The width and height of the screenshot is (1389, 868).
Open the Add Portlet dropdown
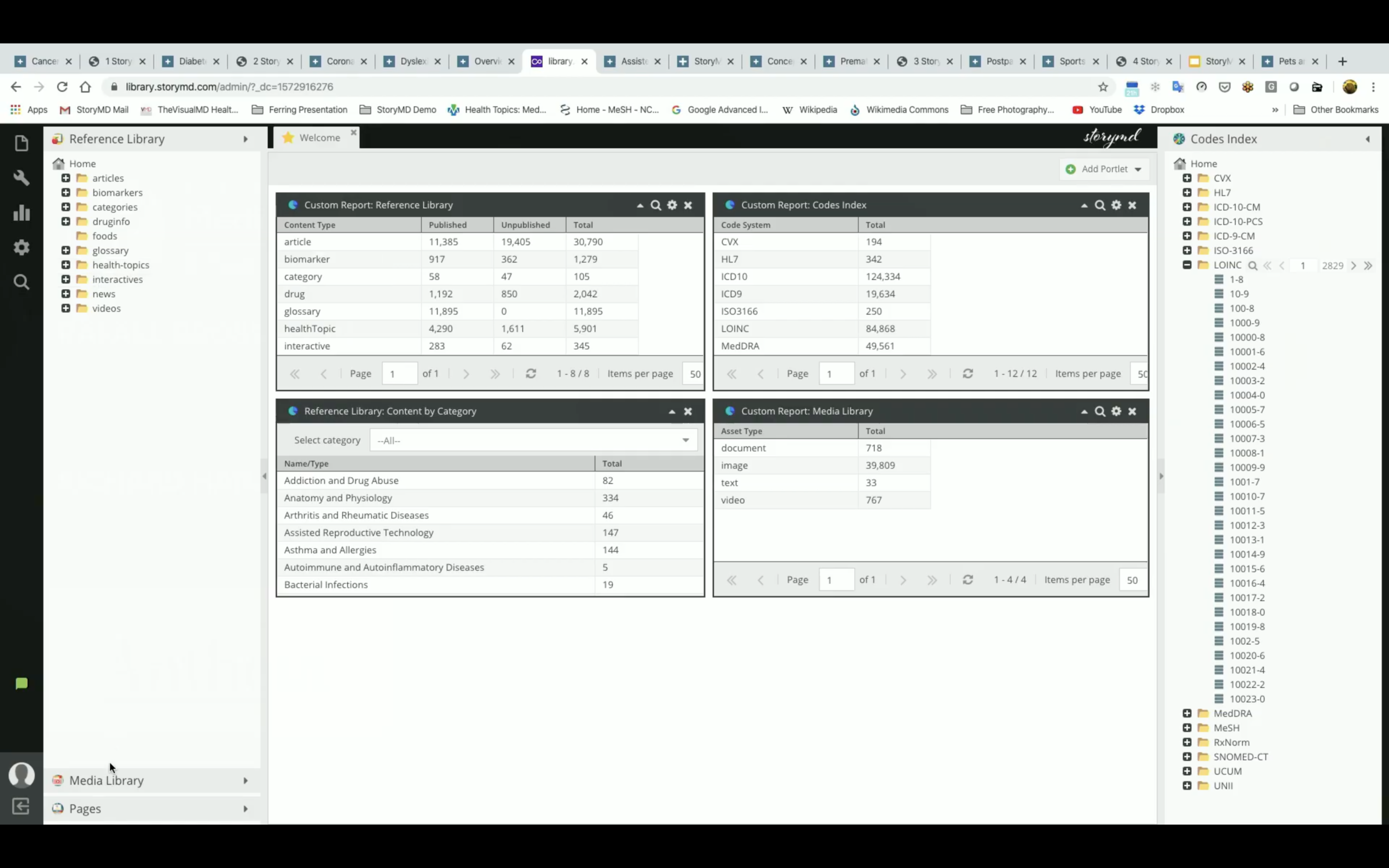tap(1103, 169)
